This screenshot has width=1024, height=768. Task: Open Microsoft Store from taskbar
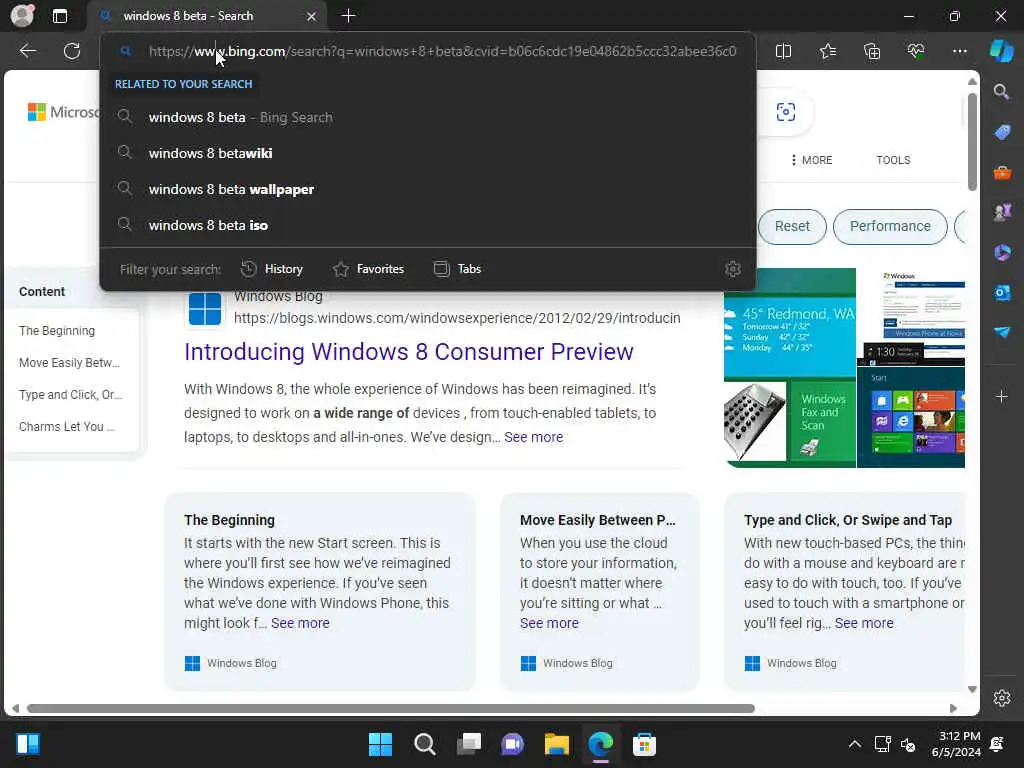(x=644, y=744)
